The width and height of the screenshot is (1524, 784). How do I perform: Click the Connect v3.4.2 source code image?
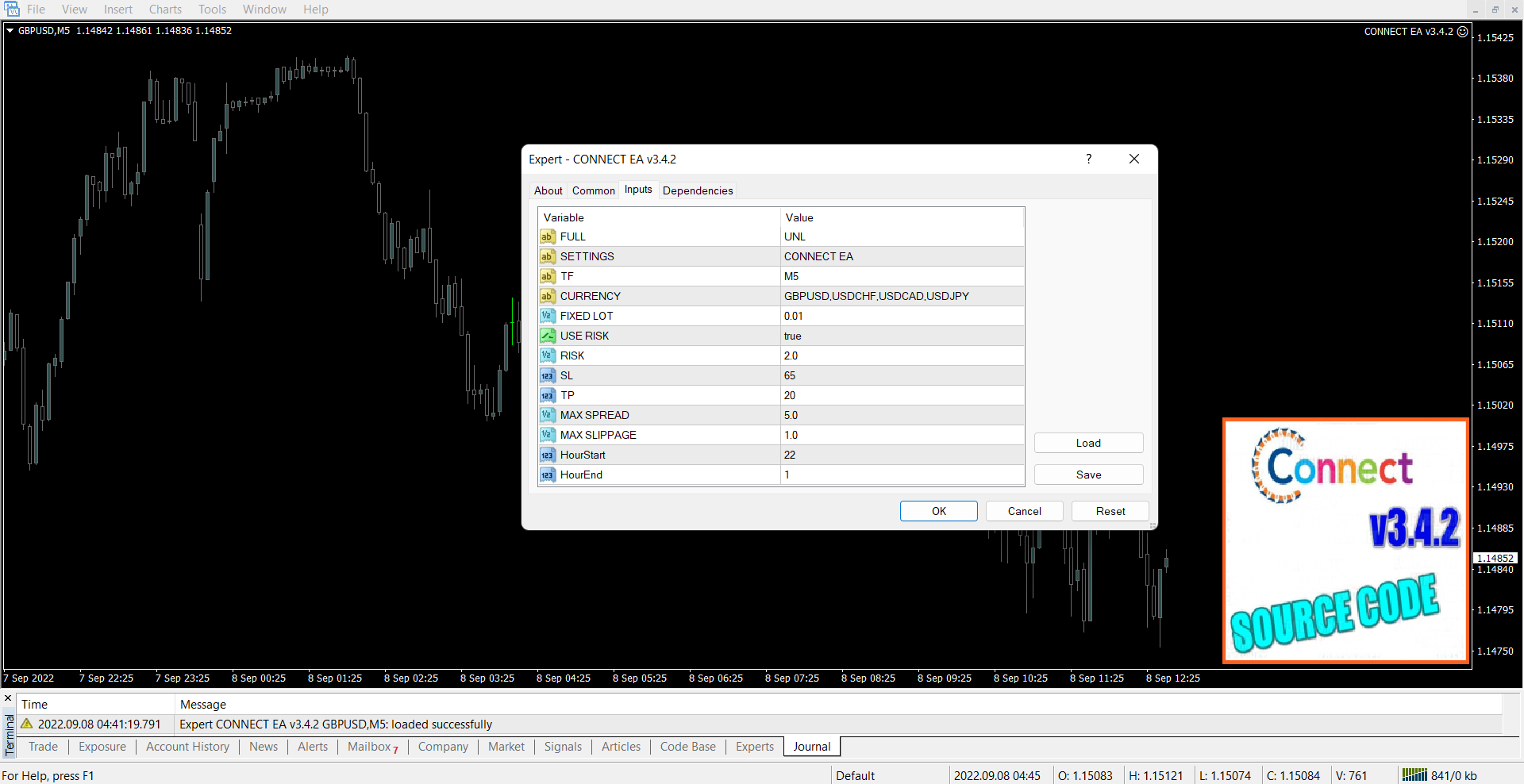click(1345, 540)
